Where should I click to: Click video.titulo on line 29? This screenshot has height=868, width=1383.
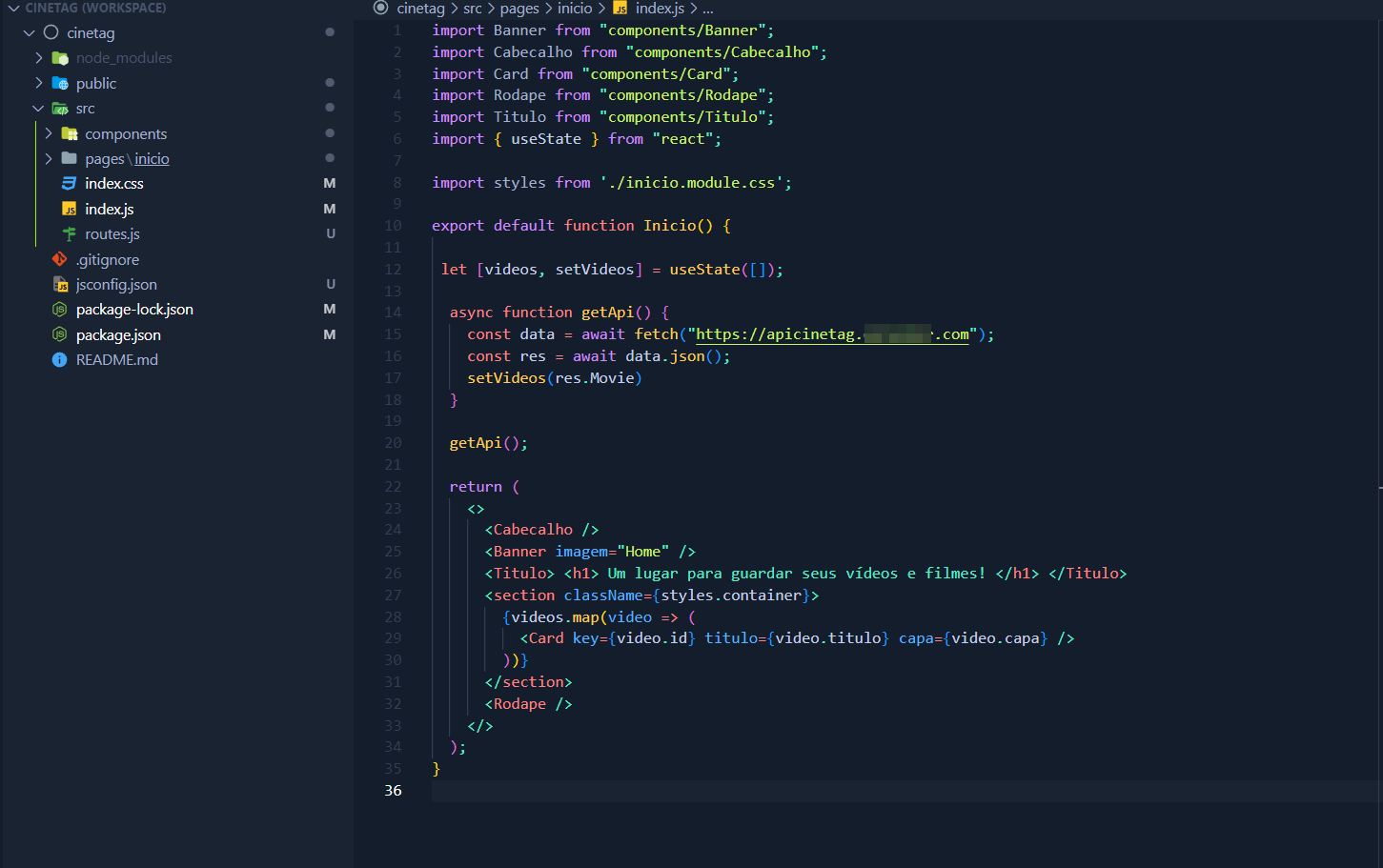[828, 638]
